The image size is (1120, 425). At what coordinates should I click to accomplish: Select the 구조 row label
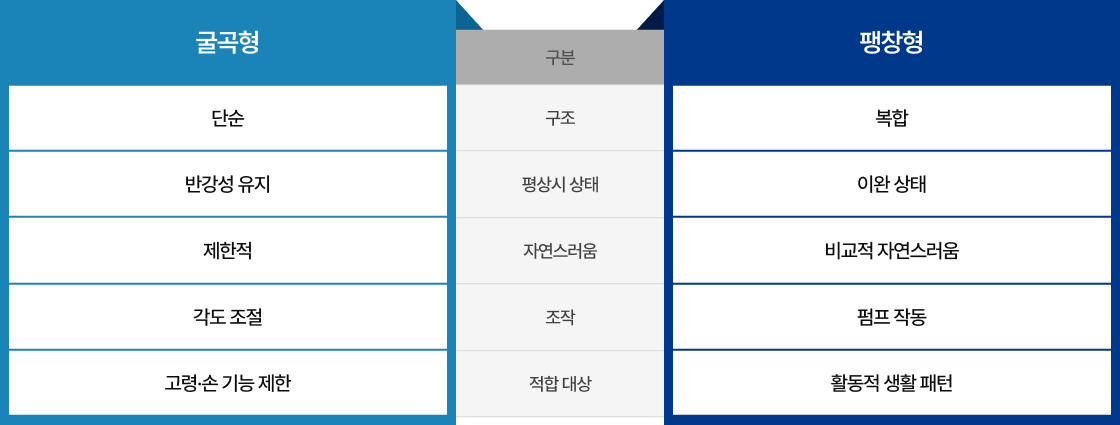click(x=560, y=118)
